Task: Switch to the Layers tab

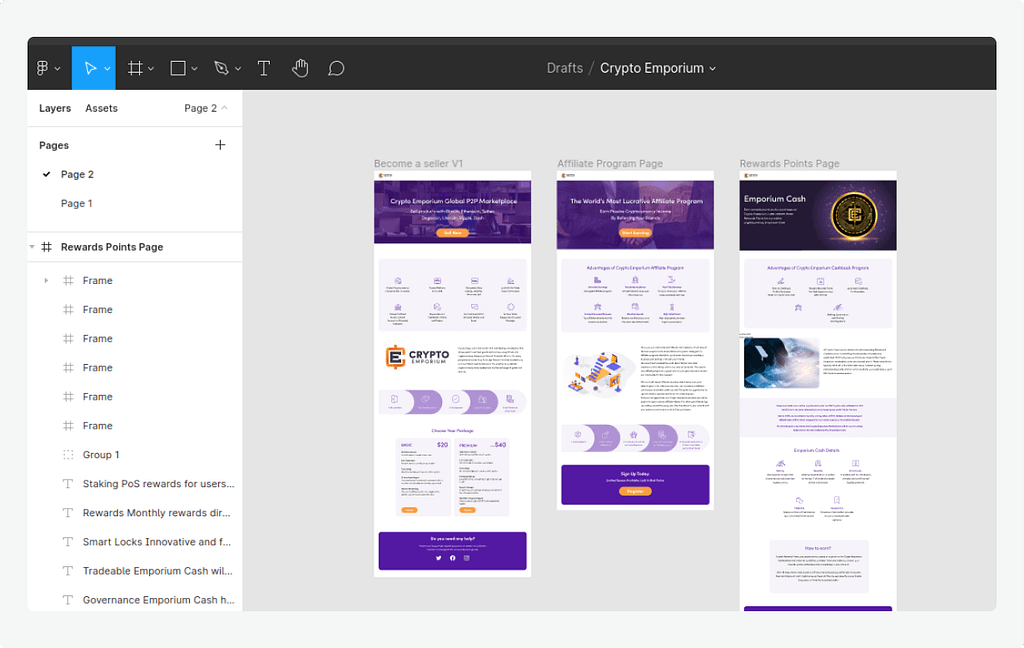Action: click(x=55, y=108)
